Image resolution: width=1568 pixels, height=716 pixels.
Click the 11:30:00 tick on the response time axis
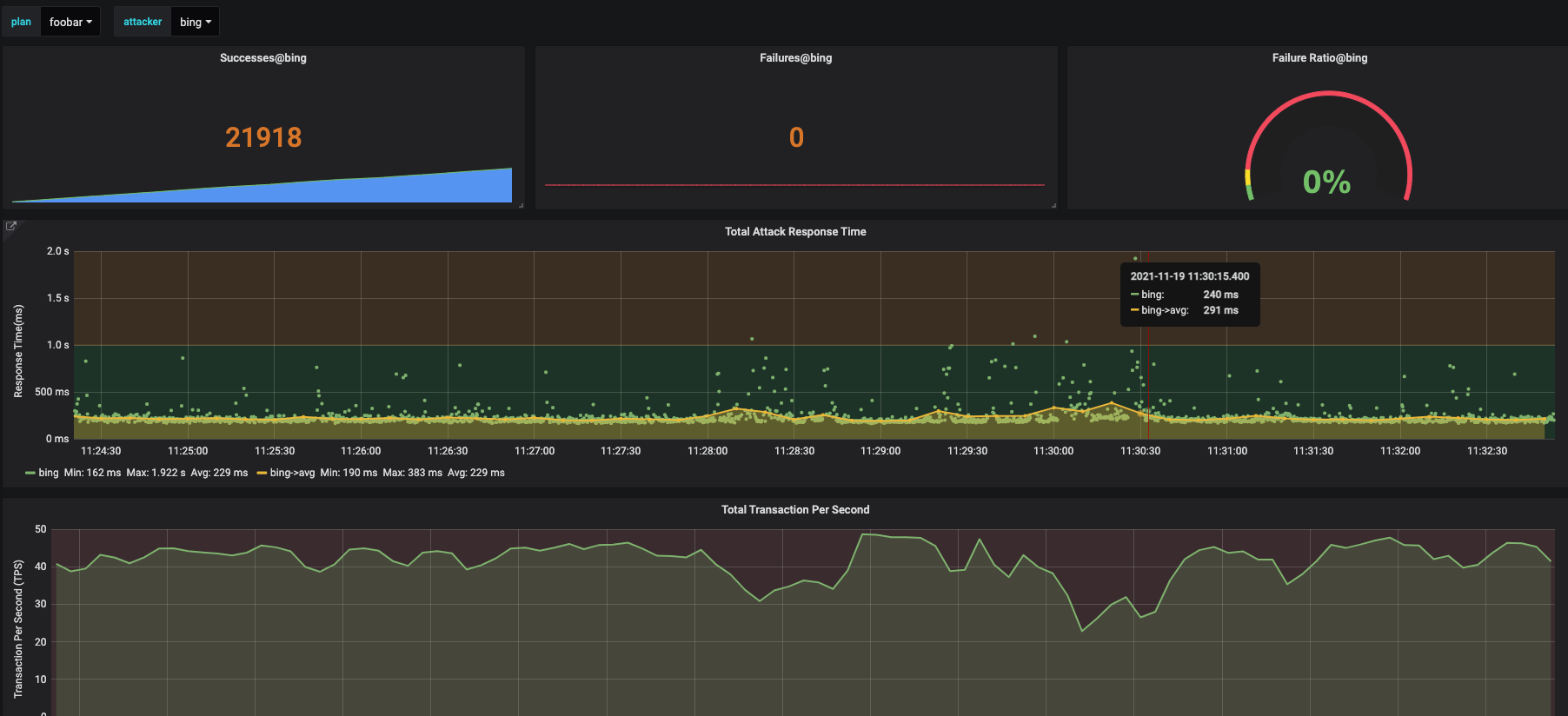tap(1053, 451)
